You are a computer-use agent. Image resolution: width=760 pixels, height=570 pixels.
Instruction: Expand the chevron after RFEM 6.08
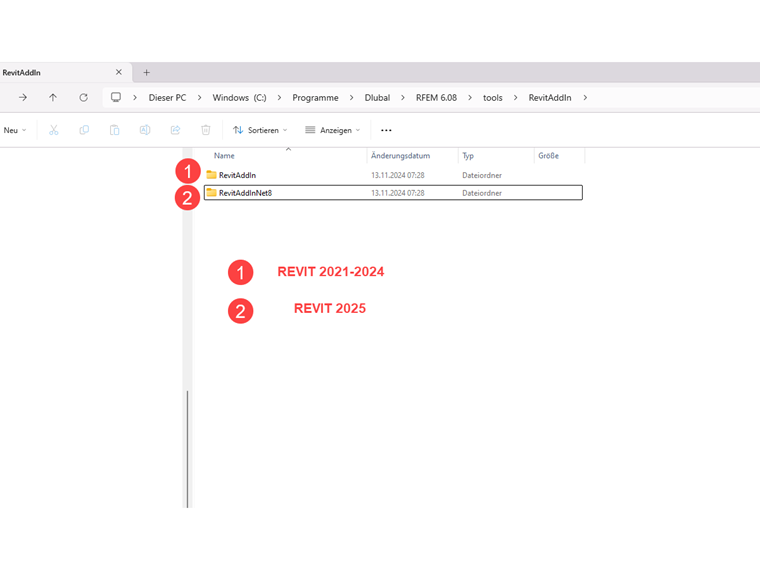tap(470, 97)
